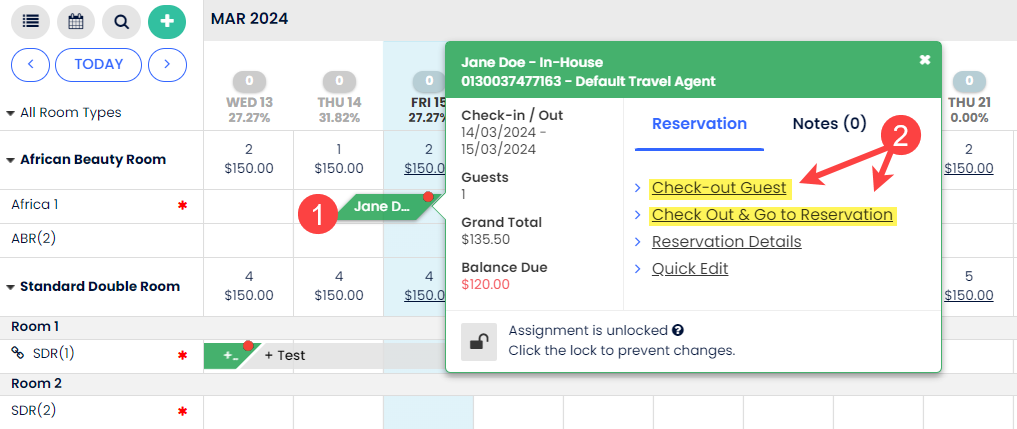Open the Reservation Details link

coord(726,242)
